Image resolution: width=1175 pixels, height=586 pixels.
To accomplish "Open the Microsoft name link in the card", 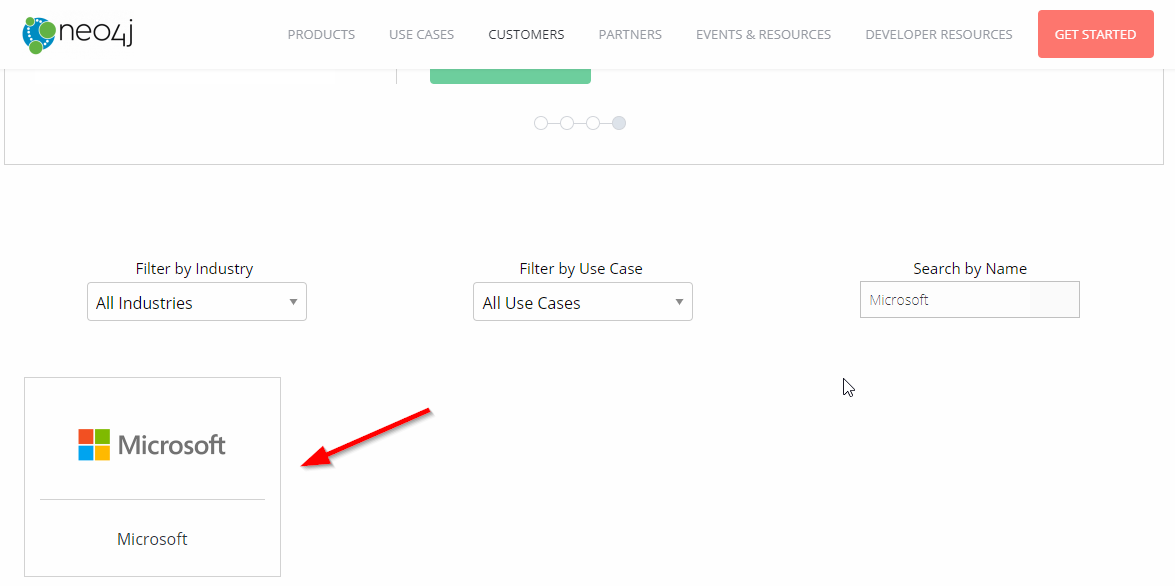I will pos(152,539).
